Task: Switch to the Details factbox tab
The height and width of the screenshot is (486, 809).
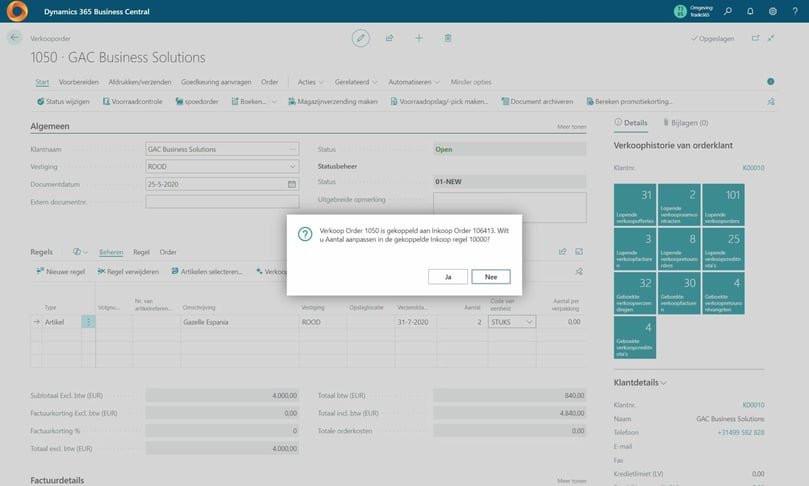Action: 630,123
